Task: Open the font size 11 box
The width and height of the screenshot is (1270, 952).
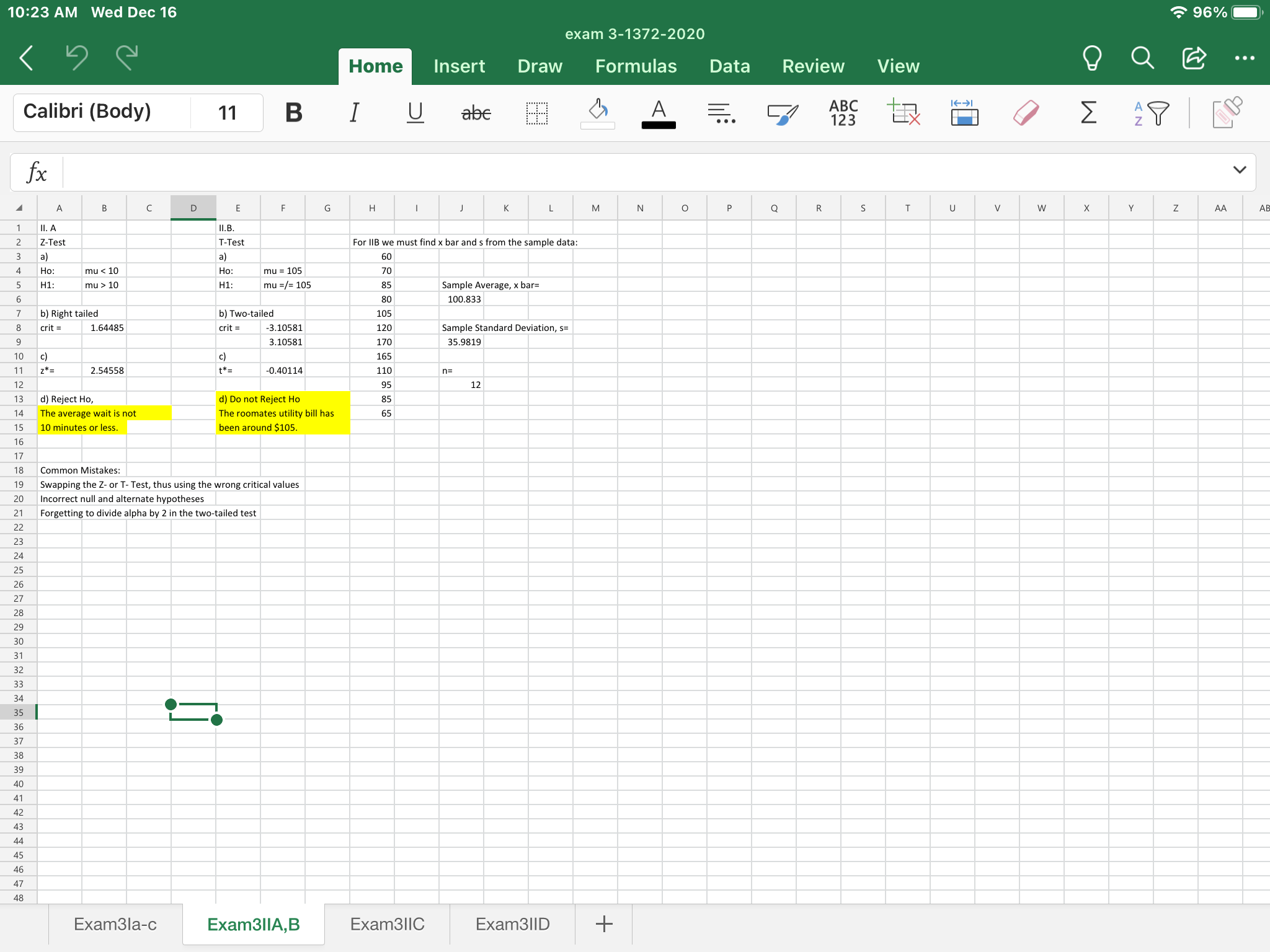Action: coord(227,112)
